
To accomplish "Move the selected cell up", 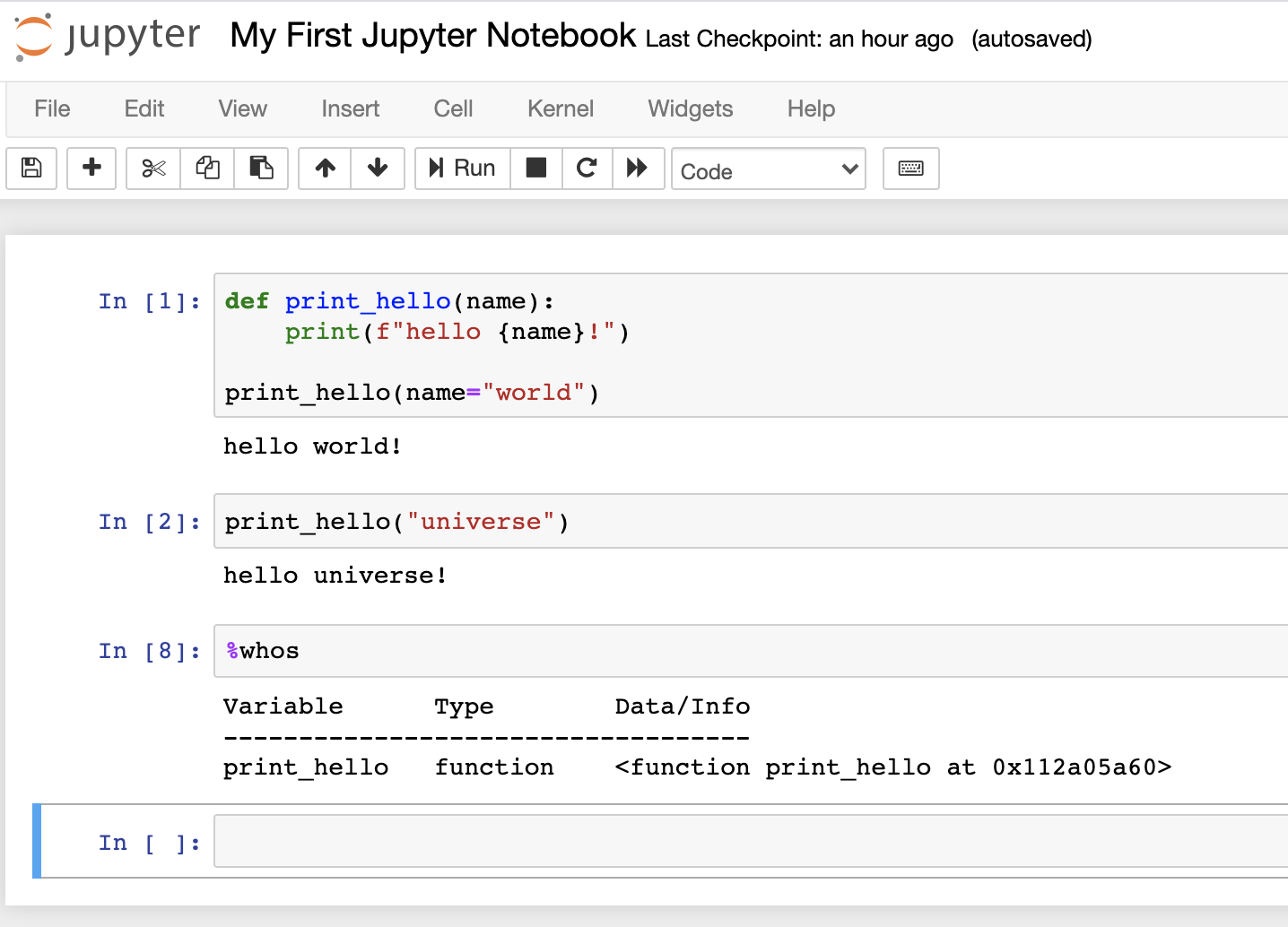I will pos(325,168).
